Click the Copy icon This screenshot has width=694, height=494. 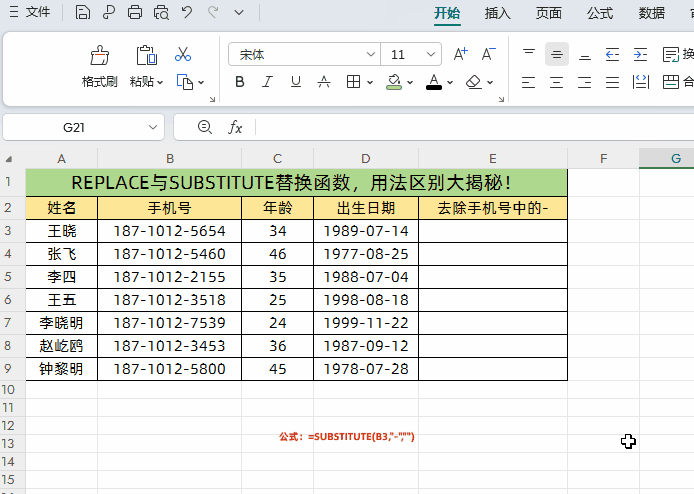(x=185, y=82)
